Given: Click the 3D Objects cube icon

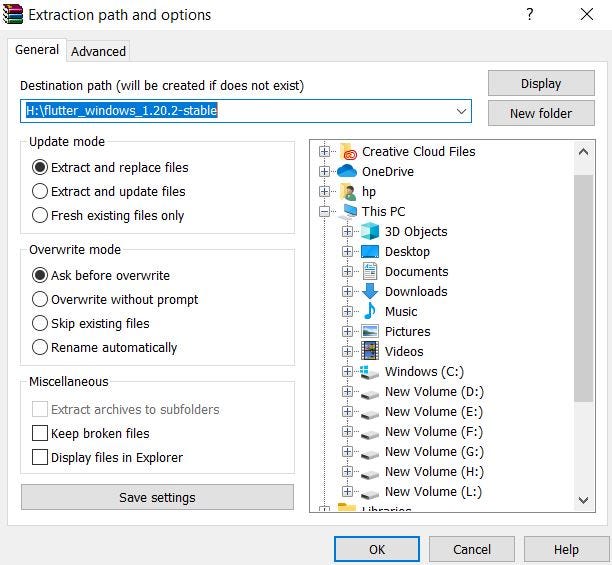Looking at the screenshot, I should [x=370, y=231].
